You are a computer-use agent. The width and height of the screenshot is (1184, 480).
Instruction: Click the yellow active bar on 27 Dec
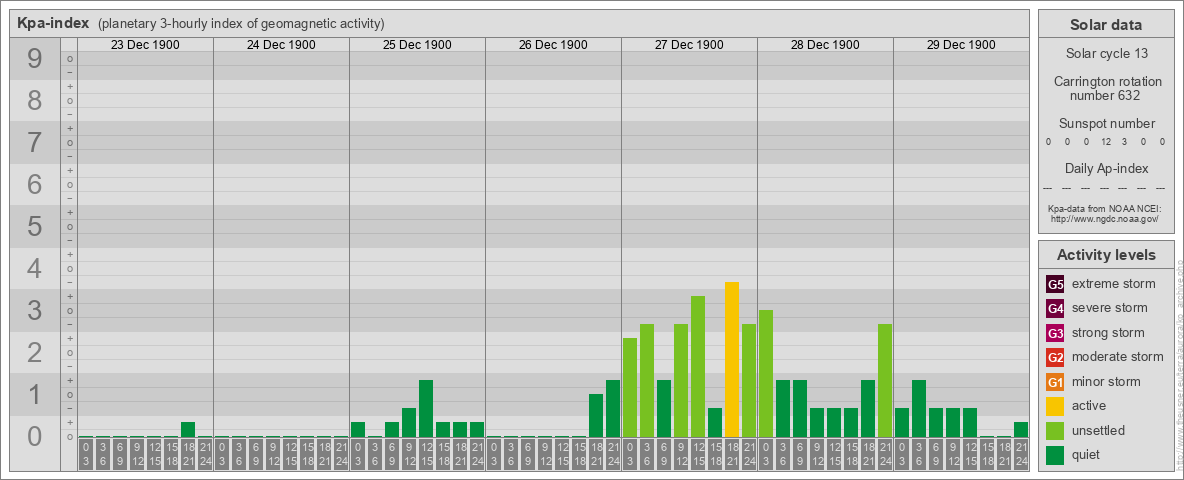click(x=732, y=359)
